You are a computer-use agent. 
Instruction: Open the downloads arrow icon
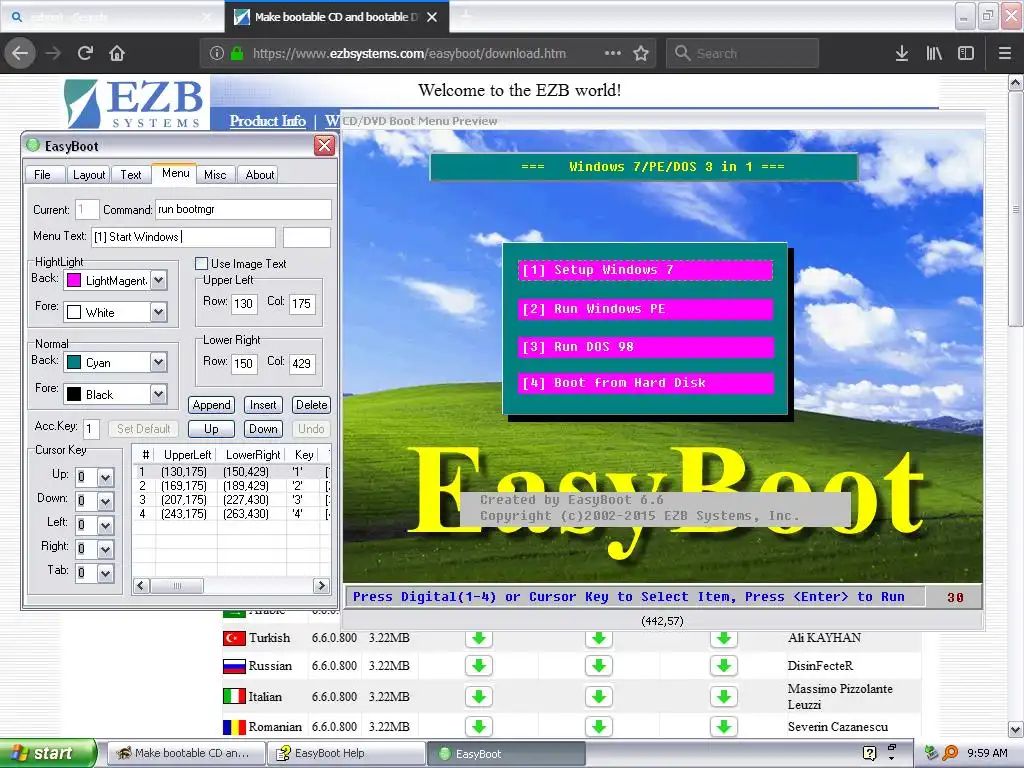click(901, 54)
